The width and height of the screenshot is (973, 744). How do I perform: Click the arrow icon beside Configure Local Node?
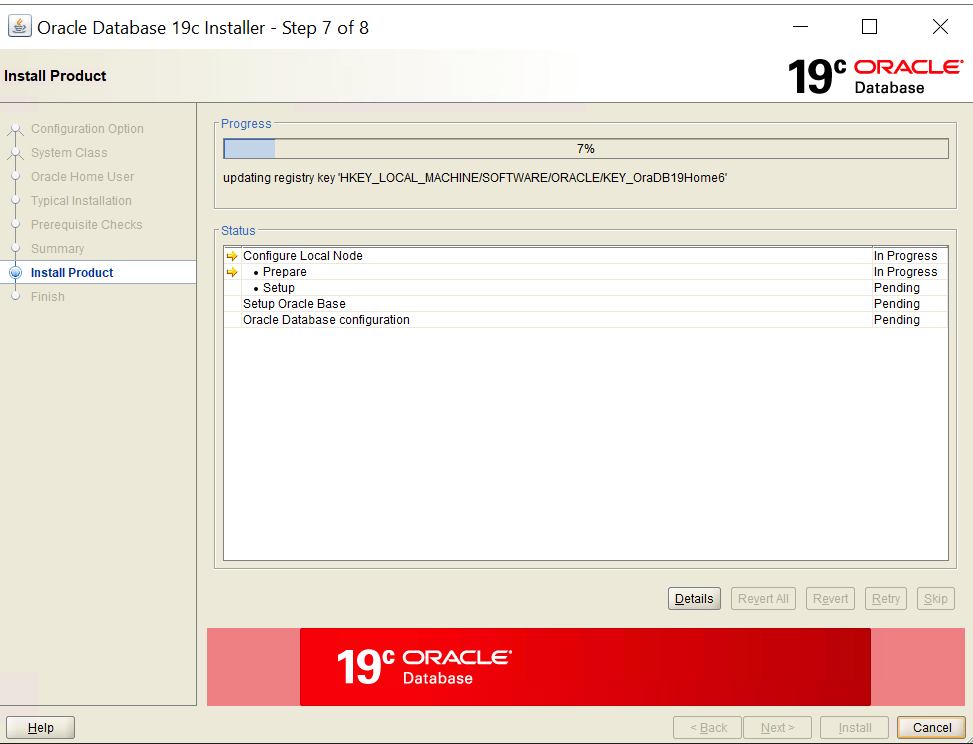(x=232, y=256)
